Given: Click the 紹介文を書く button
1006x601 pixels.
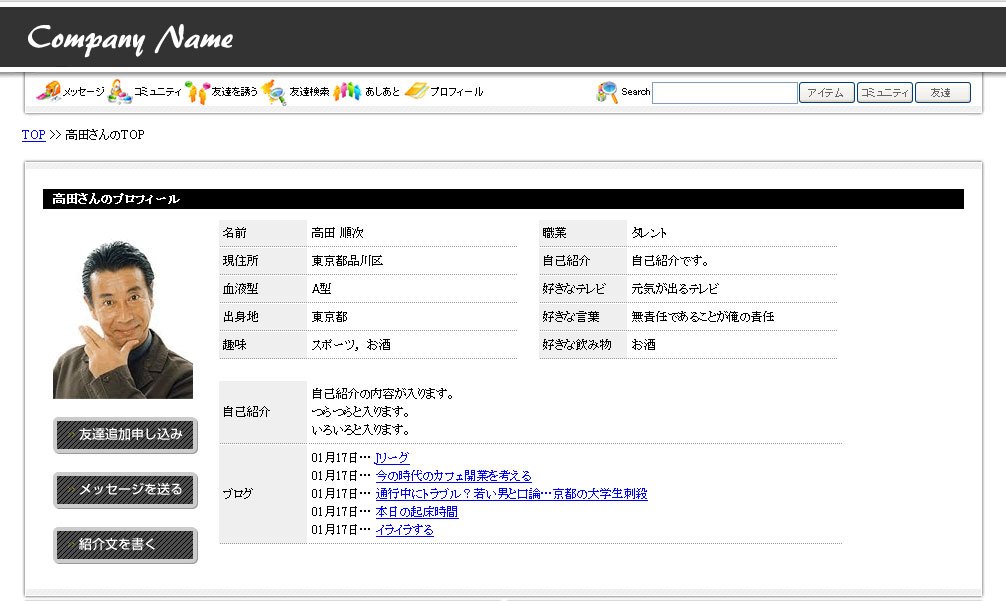Looking at the screenshot, I should click(x=125, y=545).
